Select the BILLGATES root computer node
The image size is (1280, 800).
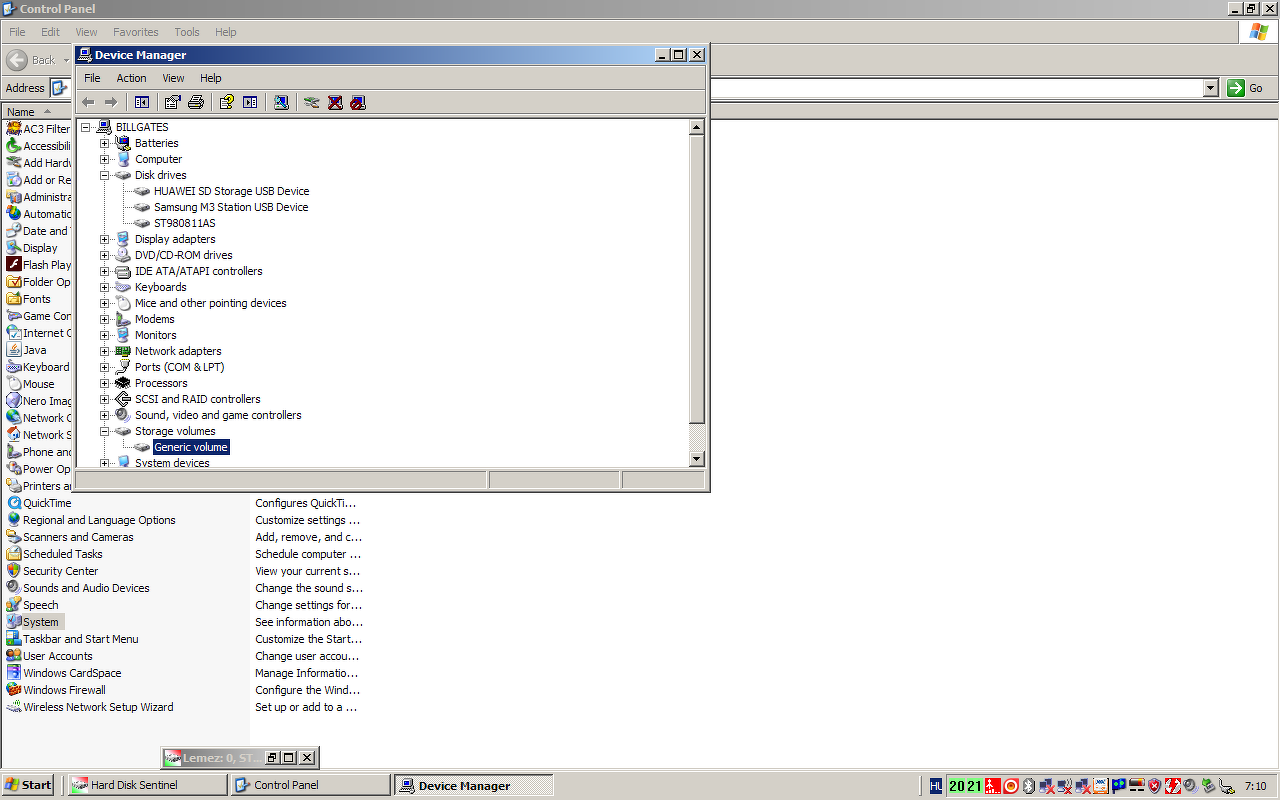coord(142,127)
